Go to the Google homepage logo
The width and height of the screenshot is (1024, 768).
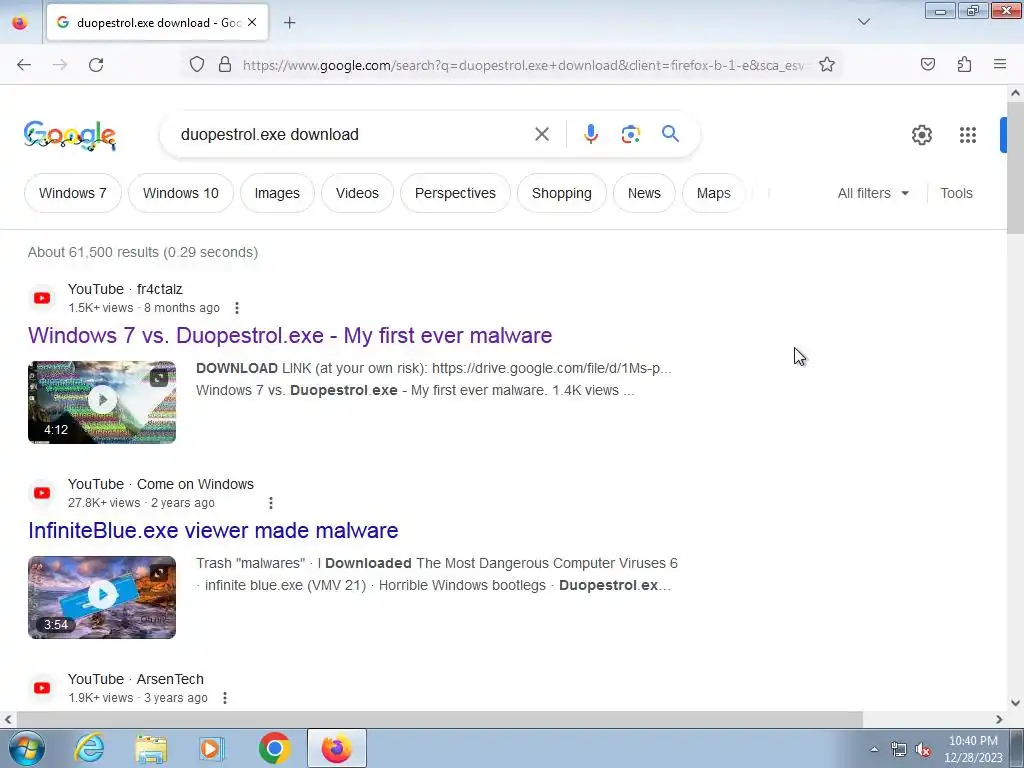coord(70,136)
